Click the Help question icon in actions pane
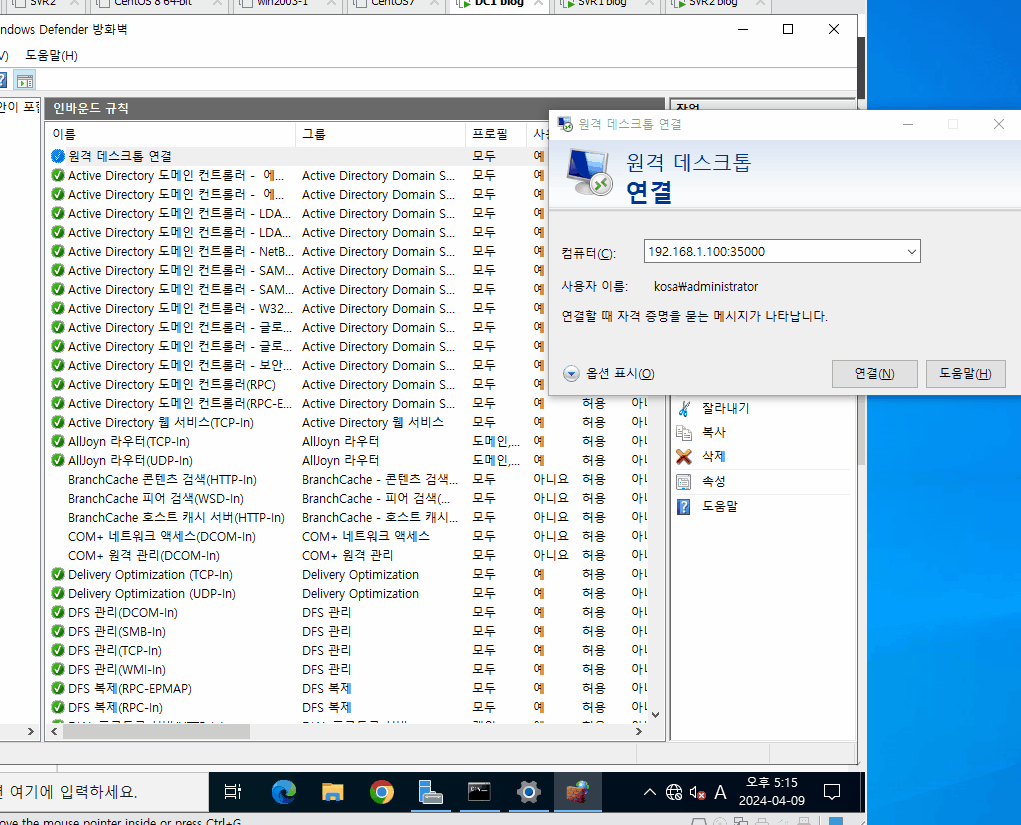This screenshot has width=1021, height=825. 684,507
